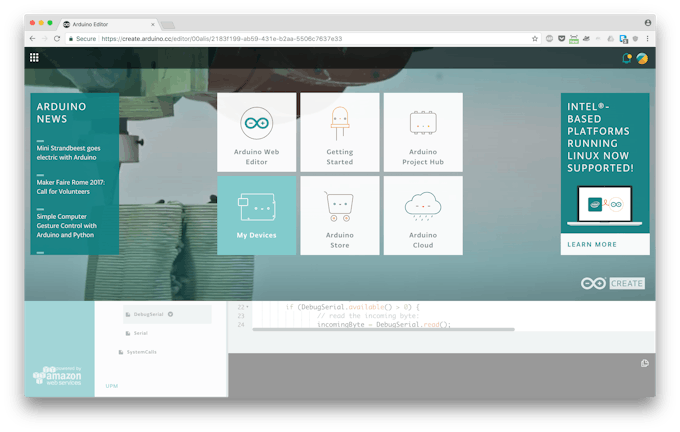Click the add icon beside DebugSerial

pyautogui.click(x=170, y=314)
